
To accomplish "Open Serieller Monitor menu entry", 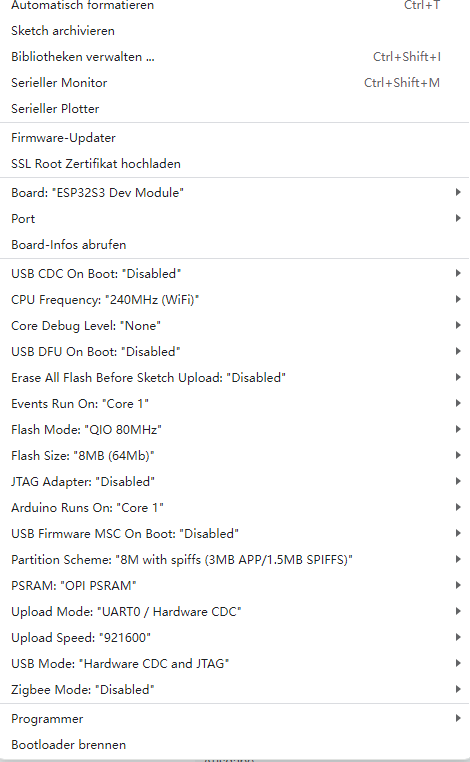I will point(235,83).
